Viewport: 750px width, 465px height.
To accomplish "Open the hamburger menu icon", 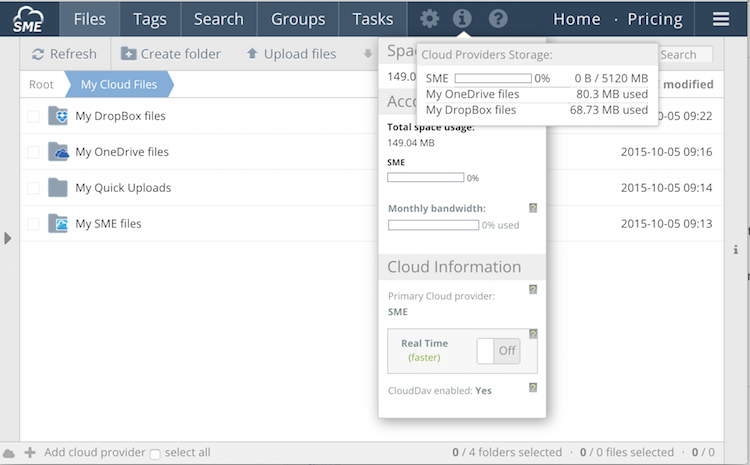I will 720,19.
